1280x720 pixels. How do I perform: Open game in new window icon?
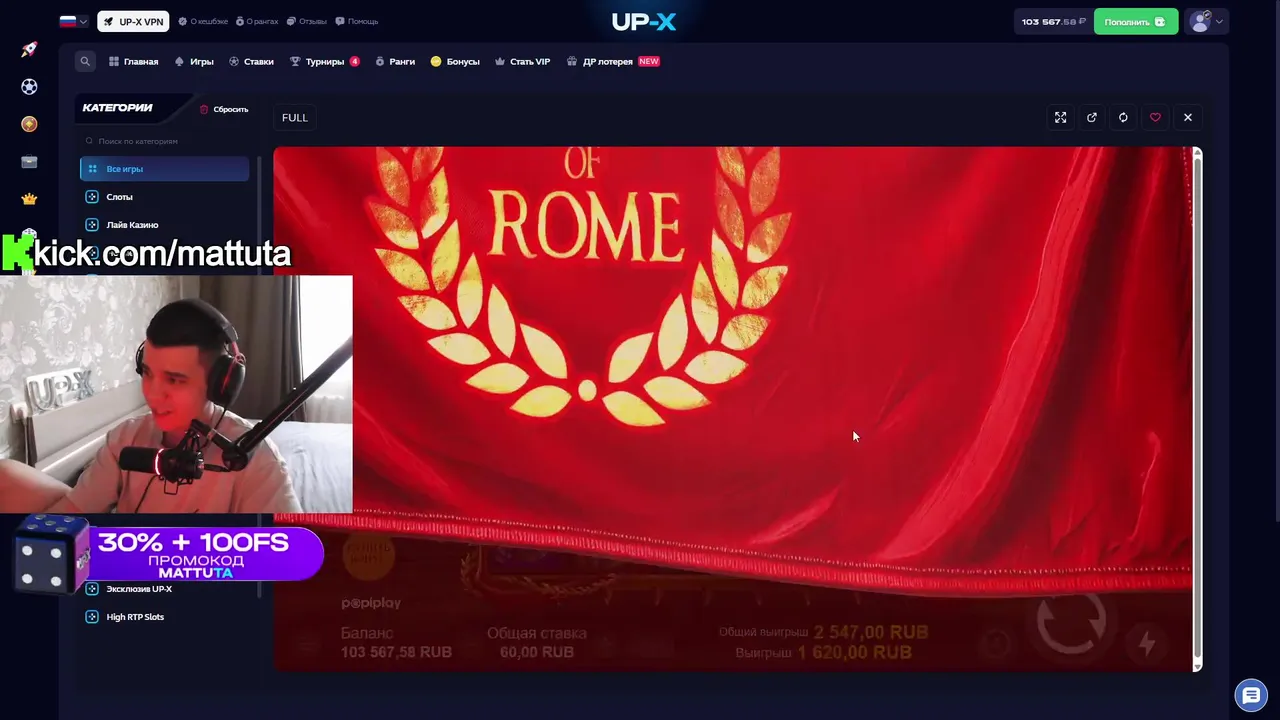pyautogui.click(x=1092, y=117)
